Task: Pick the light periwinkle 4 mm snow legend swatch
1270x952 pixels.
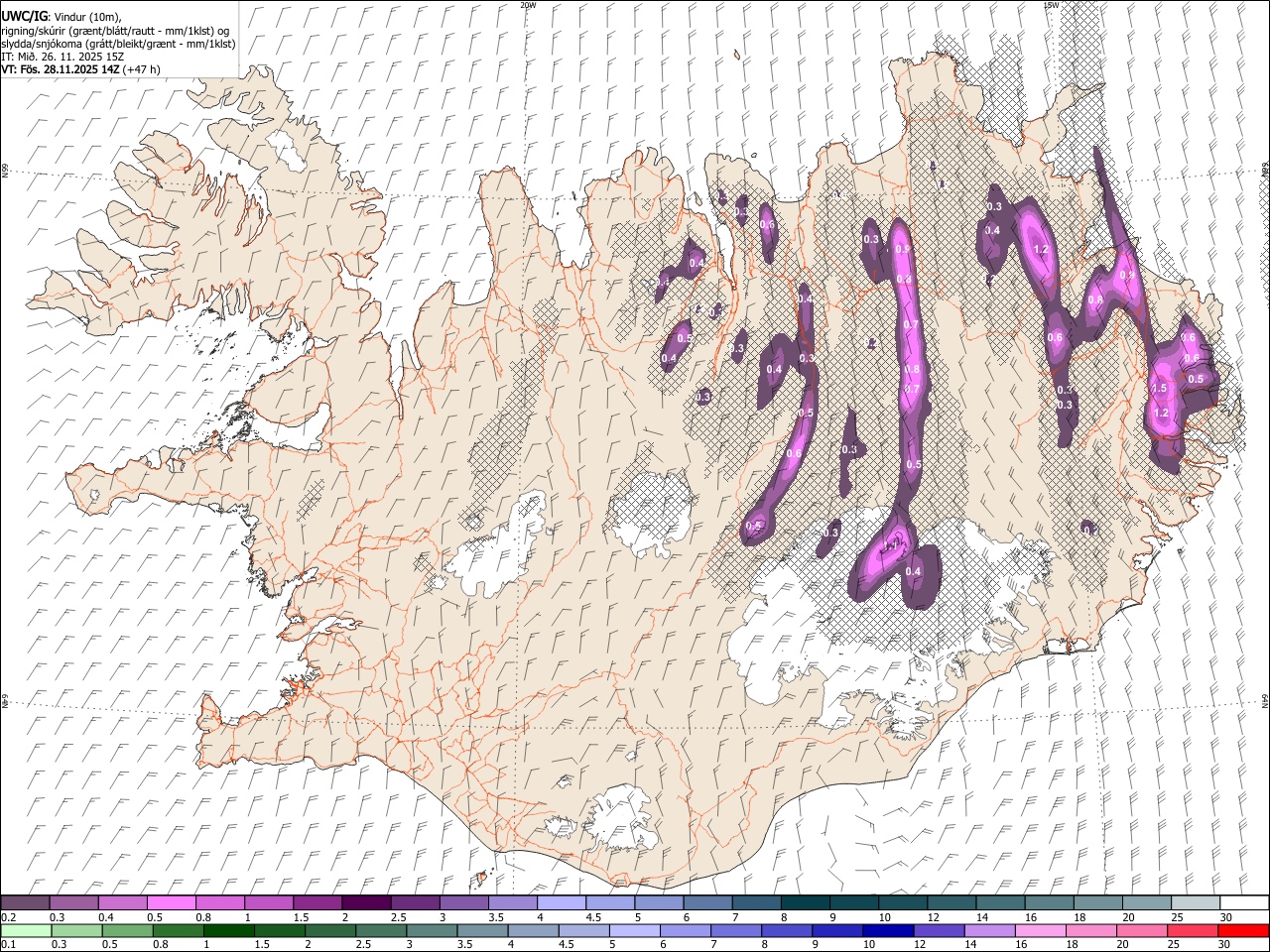Action: [x=562, y=902]
